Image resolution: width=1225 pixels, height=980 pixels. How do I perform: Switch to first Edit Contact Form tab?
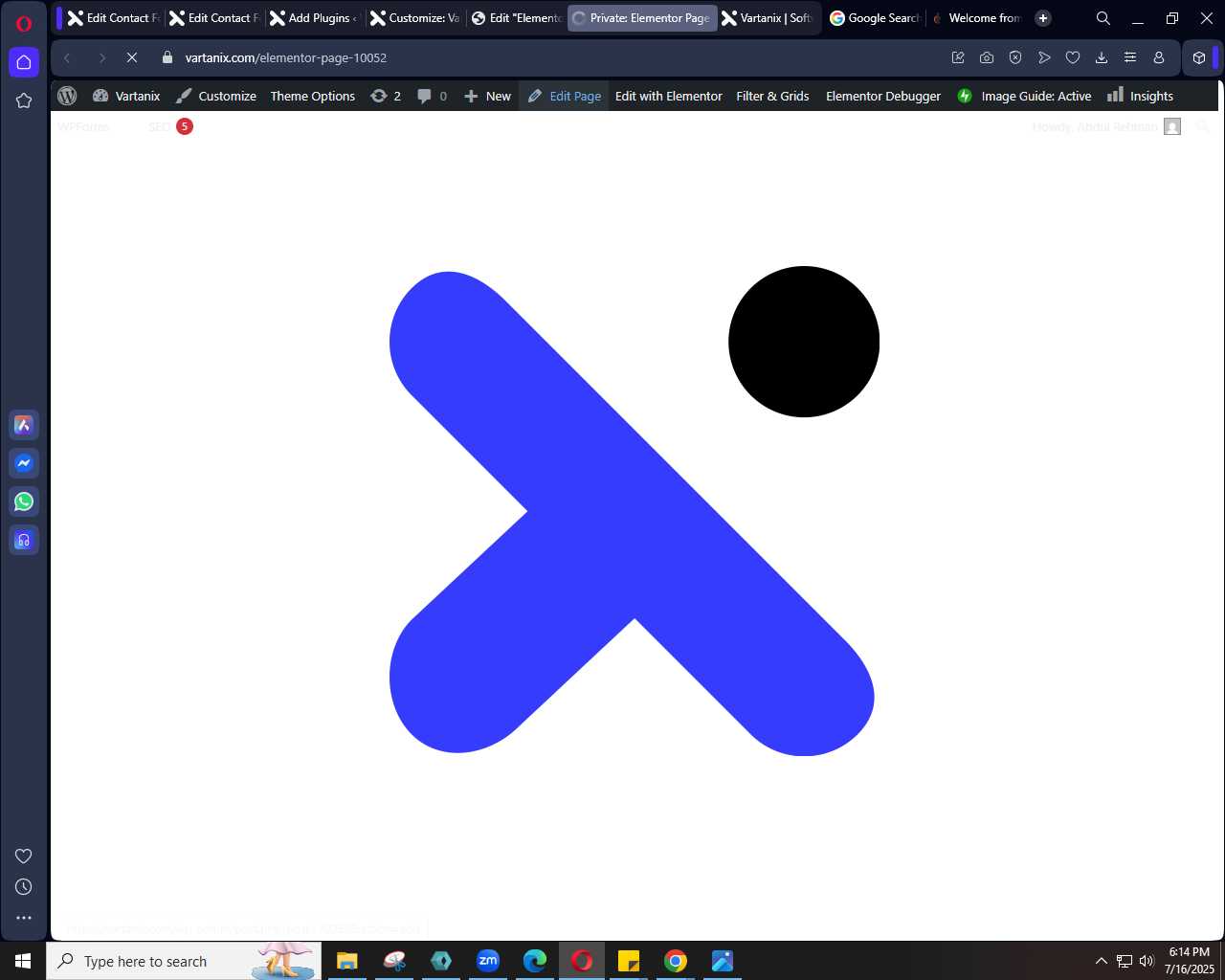pos(113,18)
